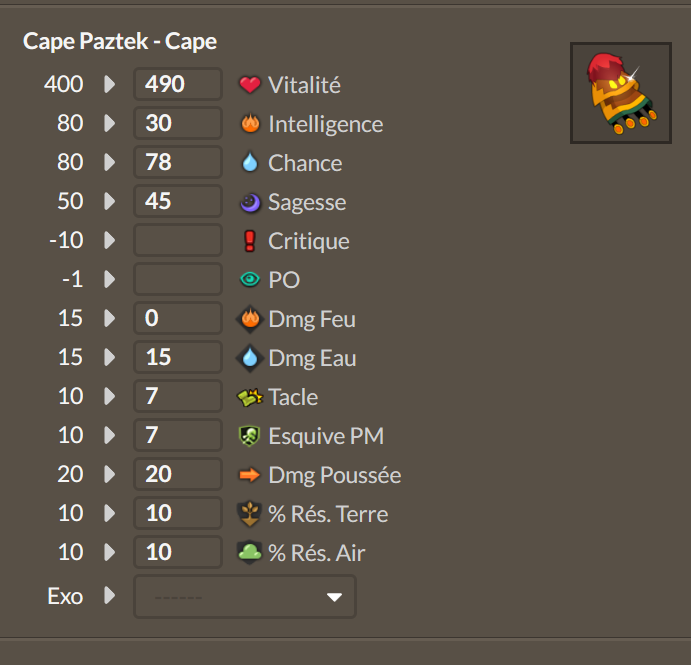Click the Intelligence flame icon
Image resolution: width=691 pixels, height=665 pixels.
click(x=250, y=123)
